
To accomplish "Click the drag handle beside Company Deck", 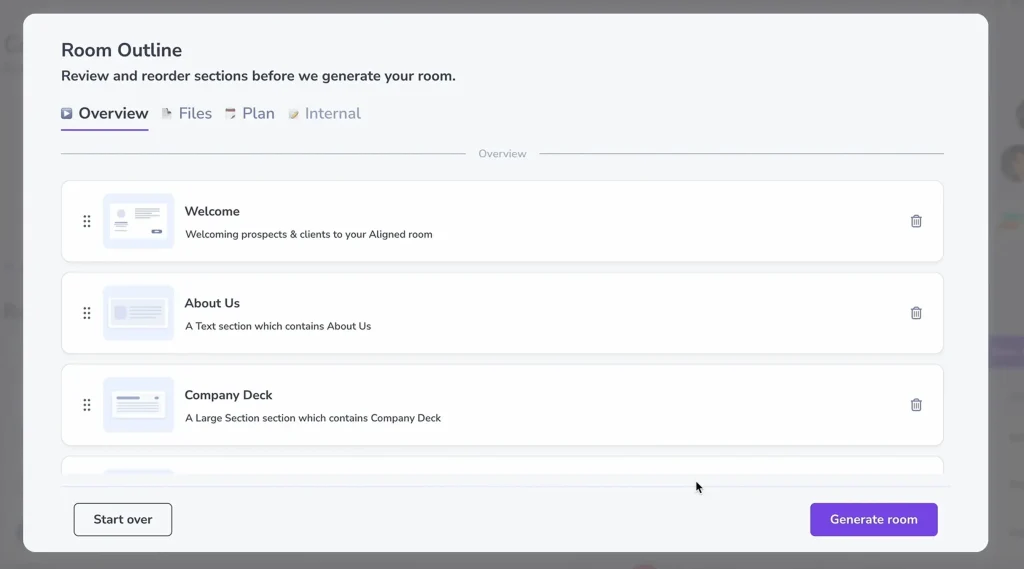I will pos(87,405).
